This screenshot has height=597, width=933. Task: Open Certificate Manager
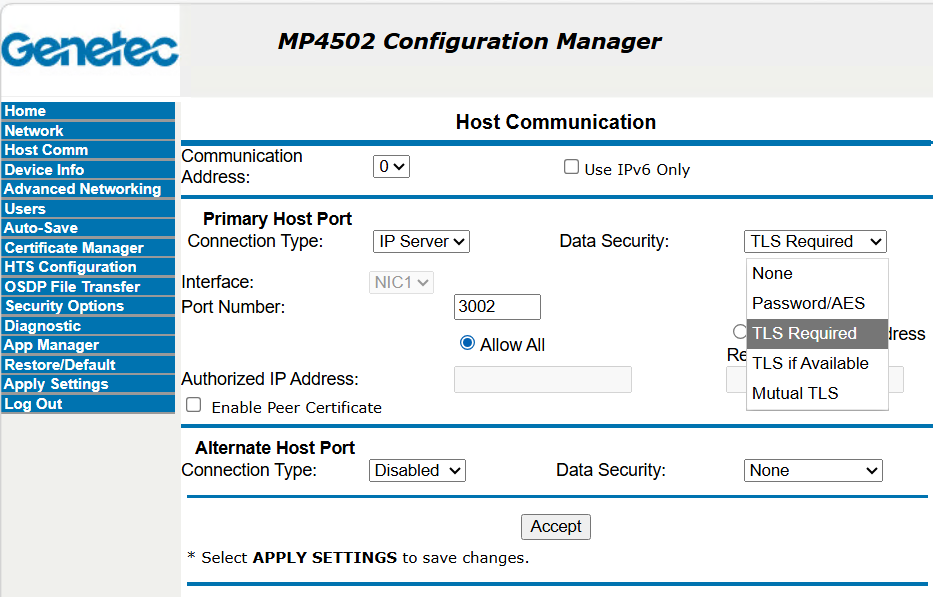point(88,248)
